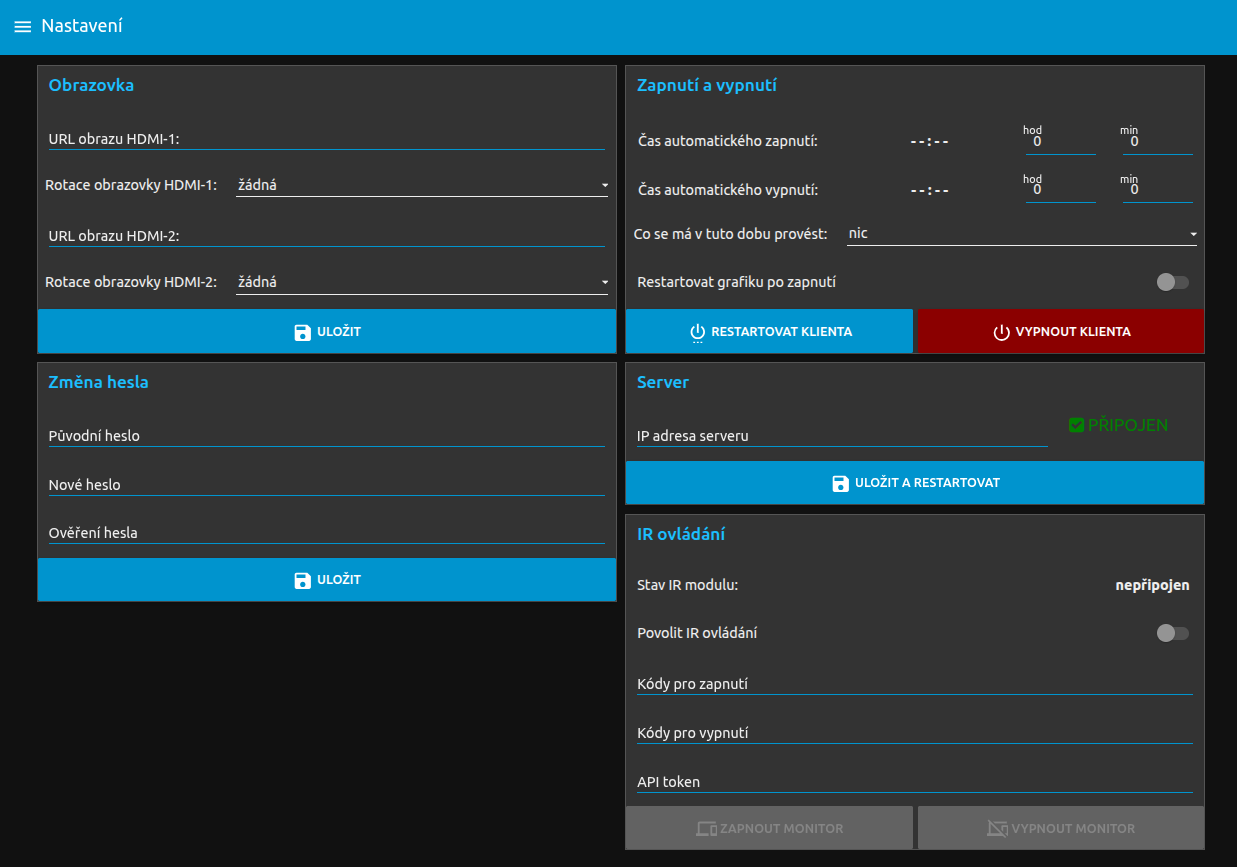Screen dimensions: 1237x867
Task: Click the power icon on Restartovat klienta
Action: [698, 332]
